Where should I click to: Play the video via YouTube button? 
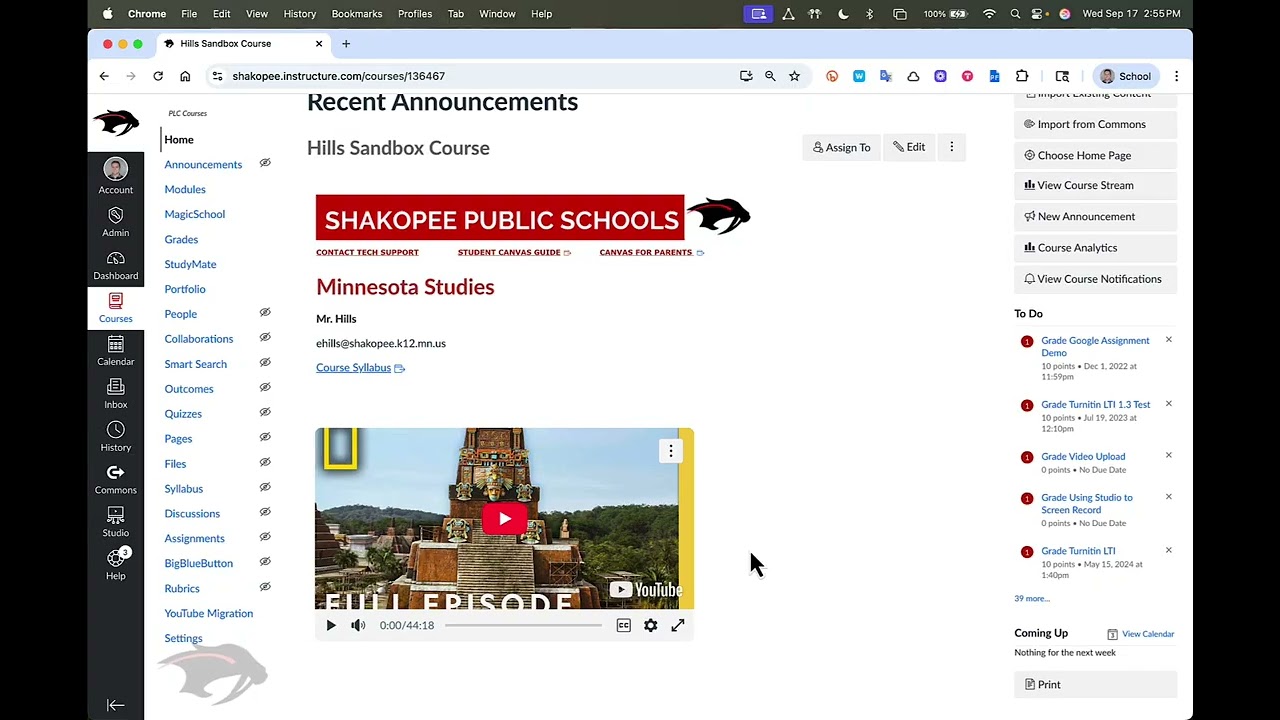[x=505, y=519]
